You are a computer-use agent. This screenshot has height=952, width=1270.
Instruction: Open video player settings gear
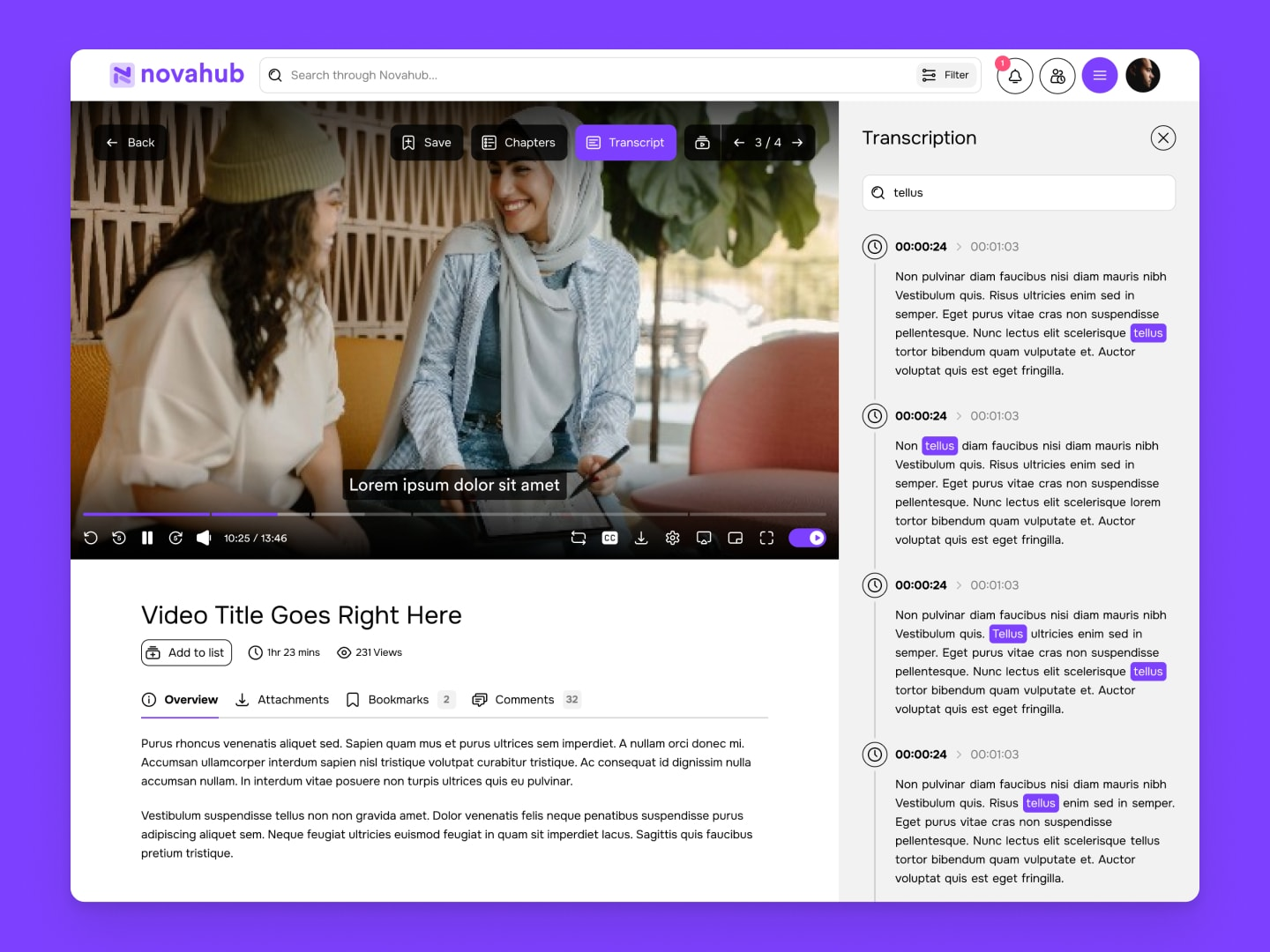pyautogui.click(x=673, y=538)
